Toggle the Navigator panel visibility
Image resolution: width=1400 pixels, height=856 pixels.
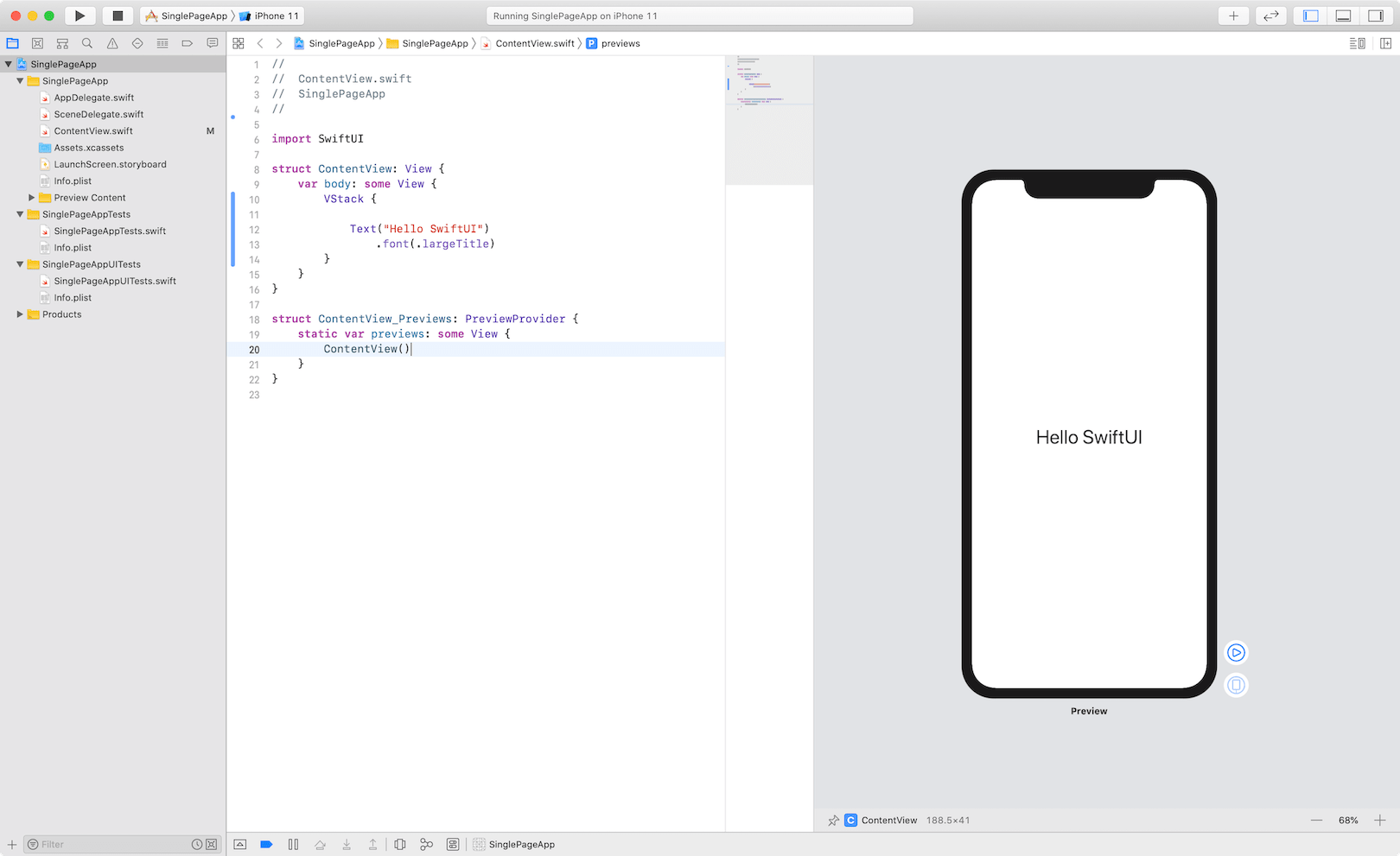[1311, 16]
